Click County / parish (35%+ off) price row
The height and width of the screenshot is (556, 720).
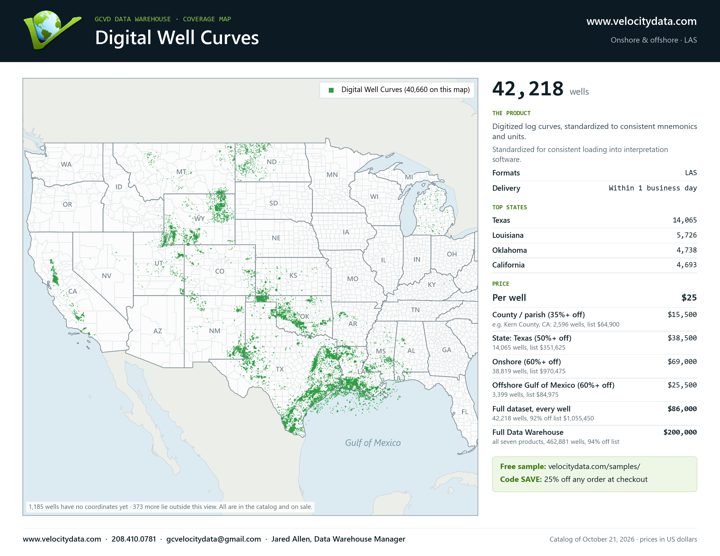pos(594,319)
